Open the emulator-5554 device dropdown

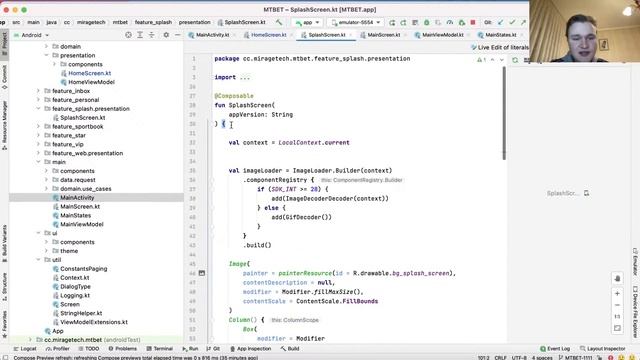356,22
